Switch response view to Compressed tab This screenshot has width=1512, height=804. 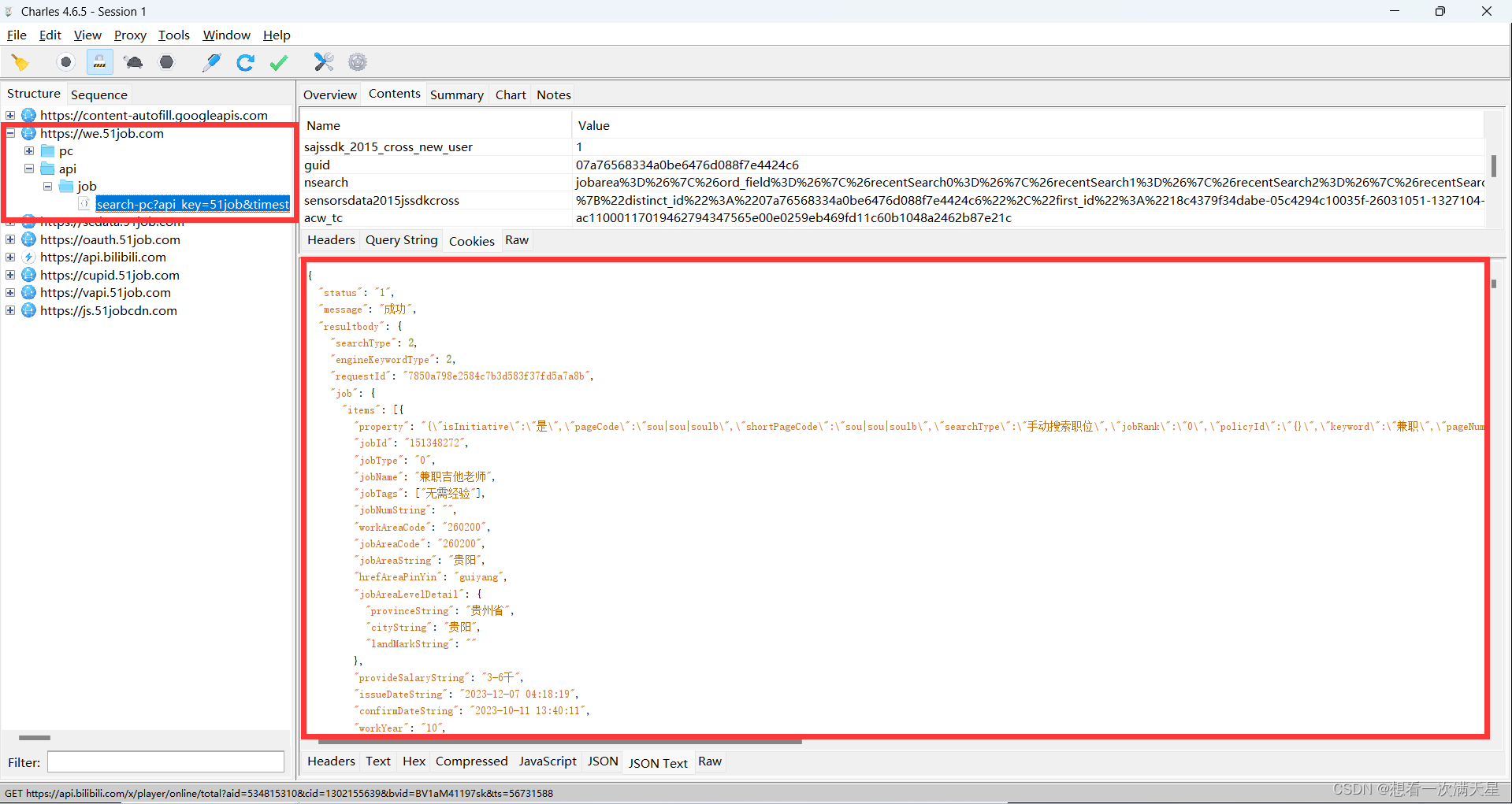coord(472,761)
